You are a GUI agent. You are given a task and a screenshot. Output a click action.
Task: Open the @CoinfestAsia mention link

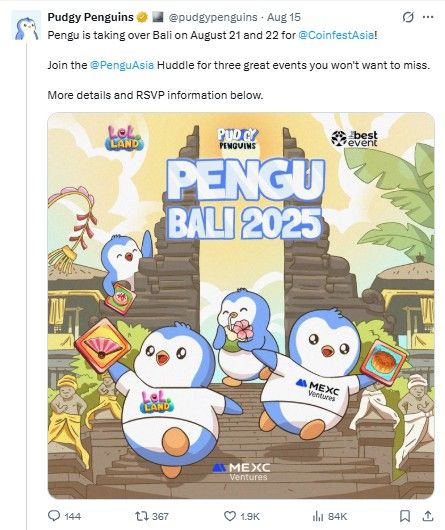[x=336, y=35]
